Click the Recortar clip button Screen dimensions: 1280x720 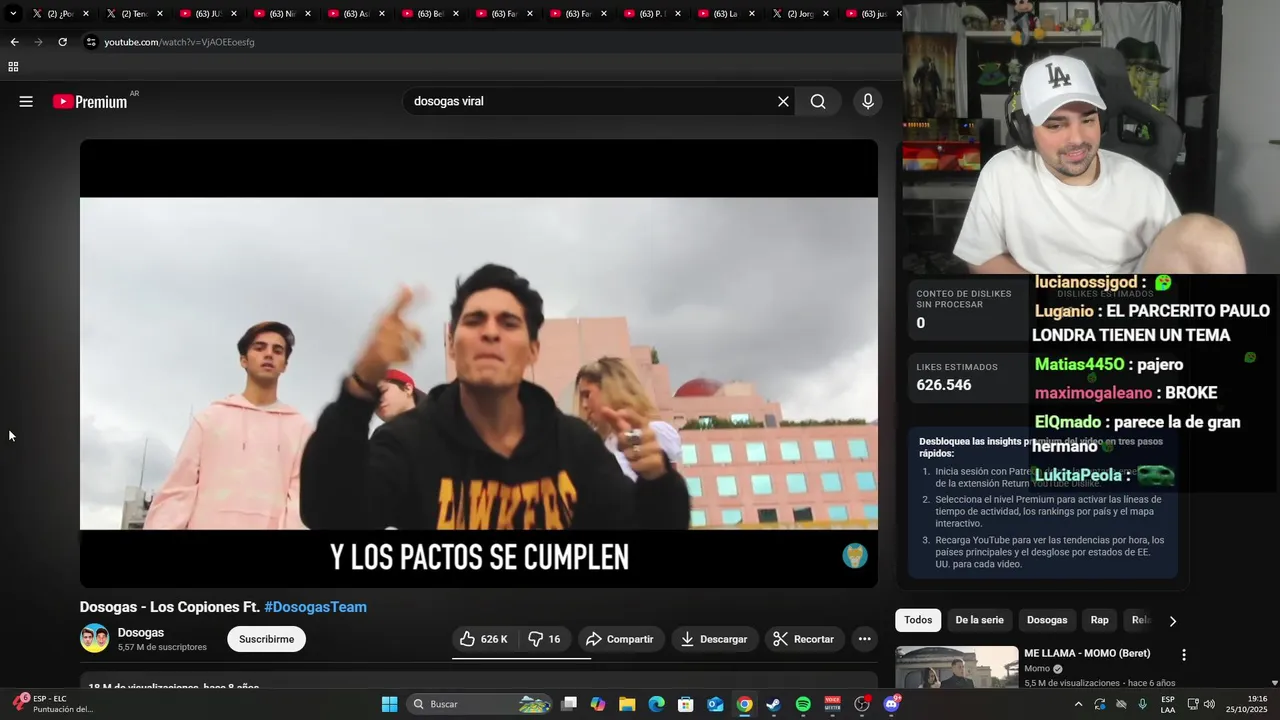[804, 639]
